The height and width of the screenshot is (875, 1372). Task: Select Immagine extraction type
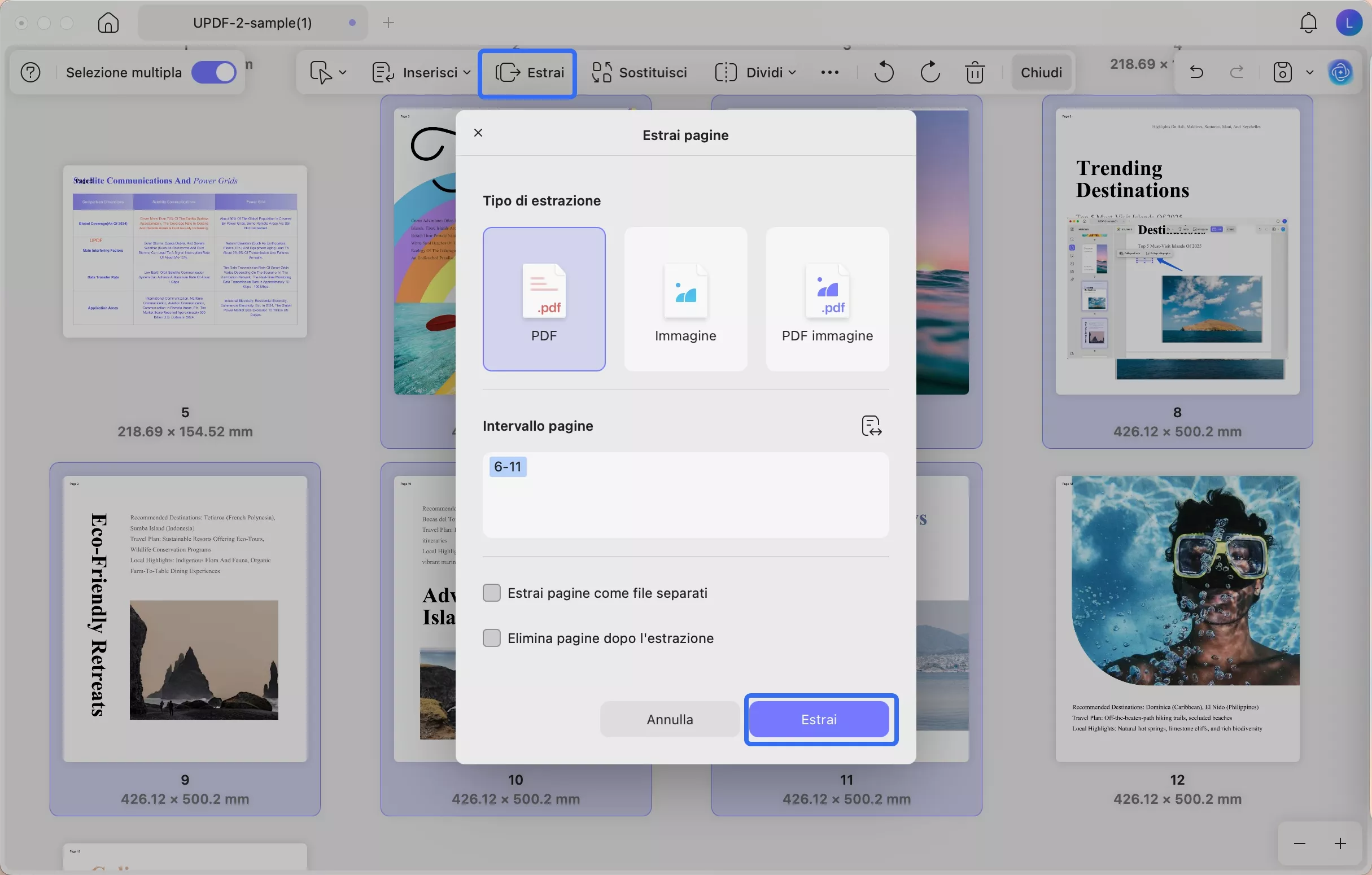(685, 299)
